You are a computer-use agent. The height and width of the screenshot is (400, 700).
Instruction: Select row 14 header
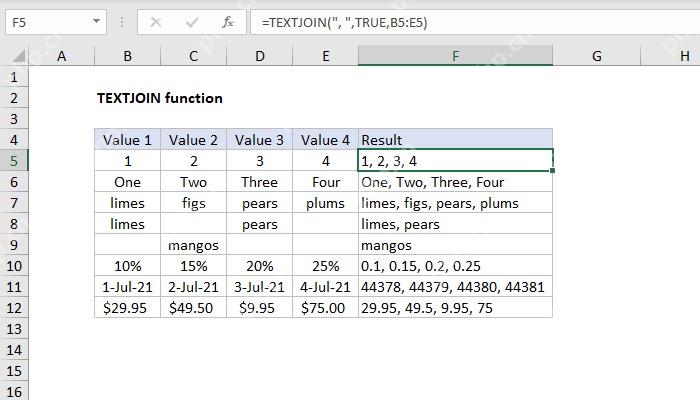pyautogui.click(x=14, y=350)
